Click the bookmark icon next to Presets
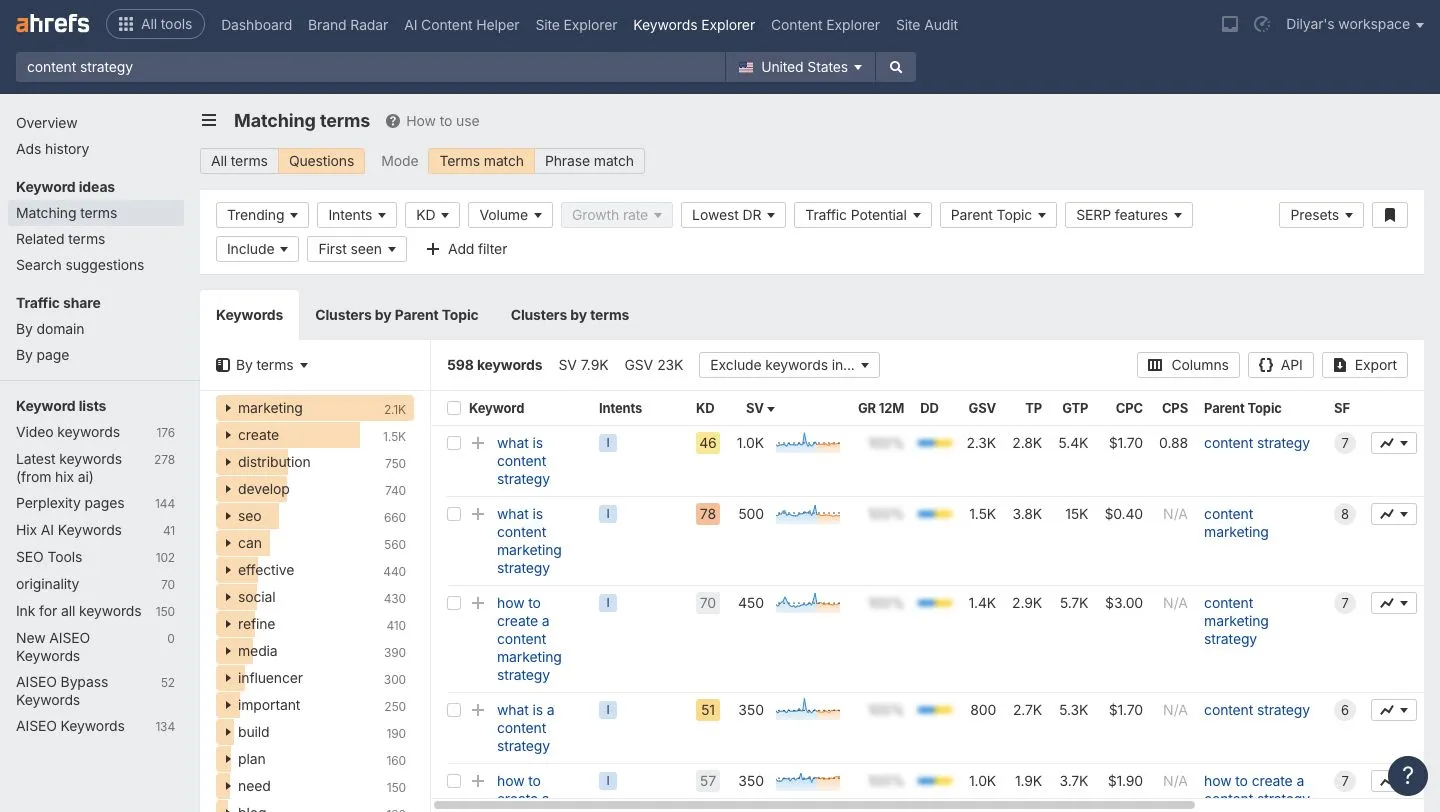Viewport: 1440px width, 812px height. 1390,215
